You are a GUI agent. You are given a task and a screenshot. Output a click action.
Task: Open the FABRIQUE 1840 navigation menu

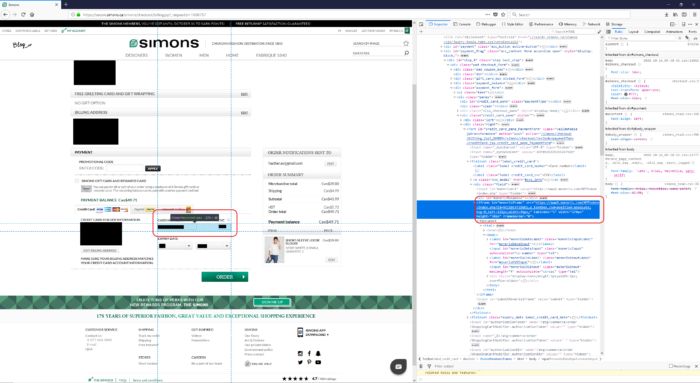coord(271,55)
